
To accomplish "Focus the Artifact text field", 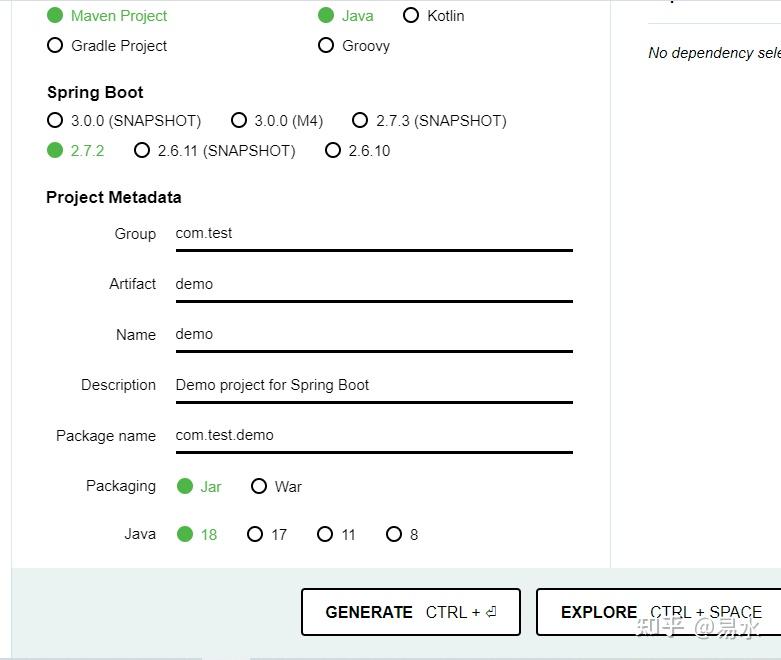I will tap(373, 284).
